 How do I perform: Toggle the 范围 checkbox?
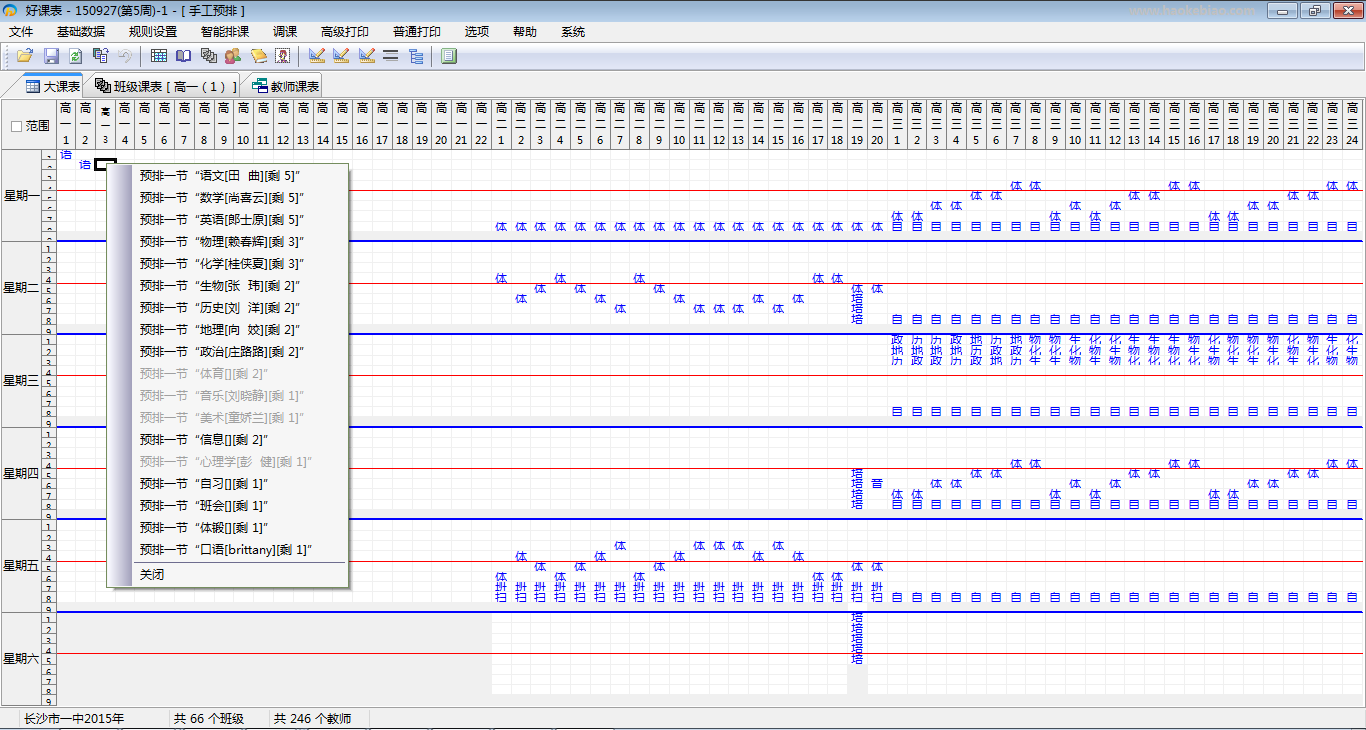pos(16,126)
